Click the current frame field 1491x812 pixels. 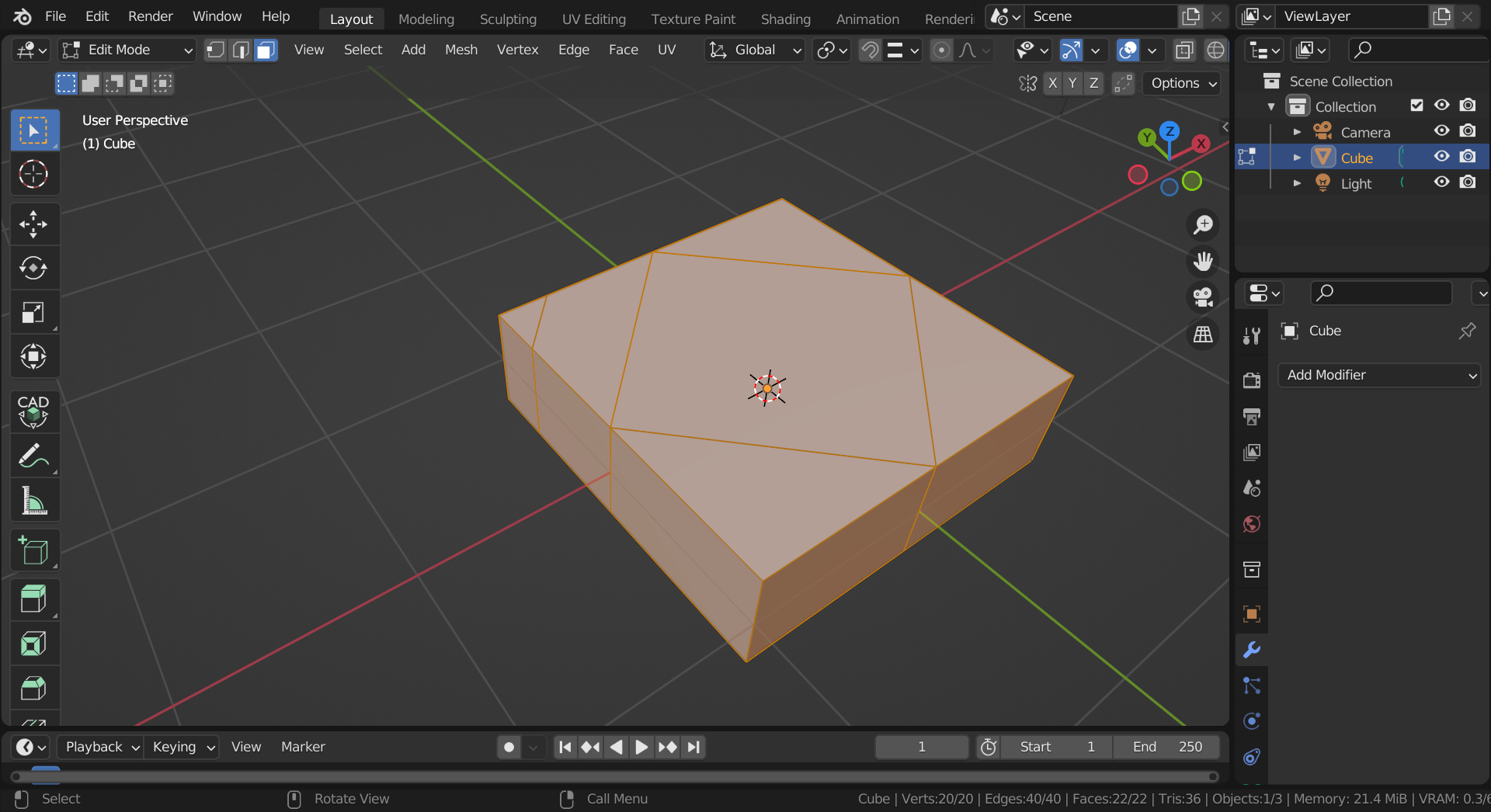coord(922,747)
